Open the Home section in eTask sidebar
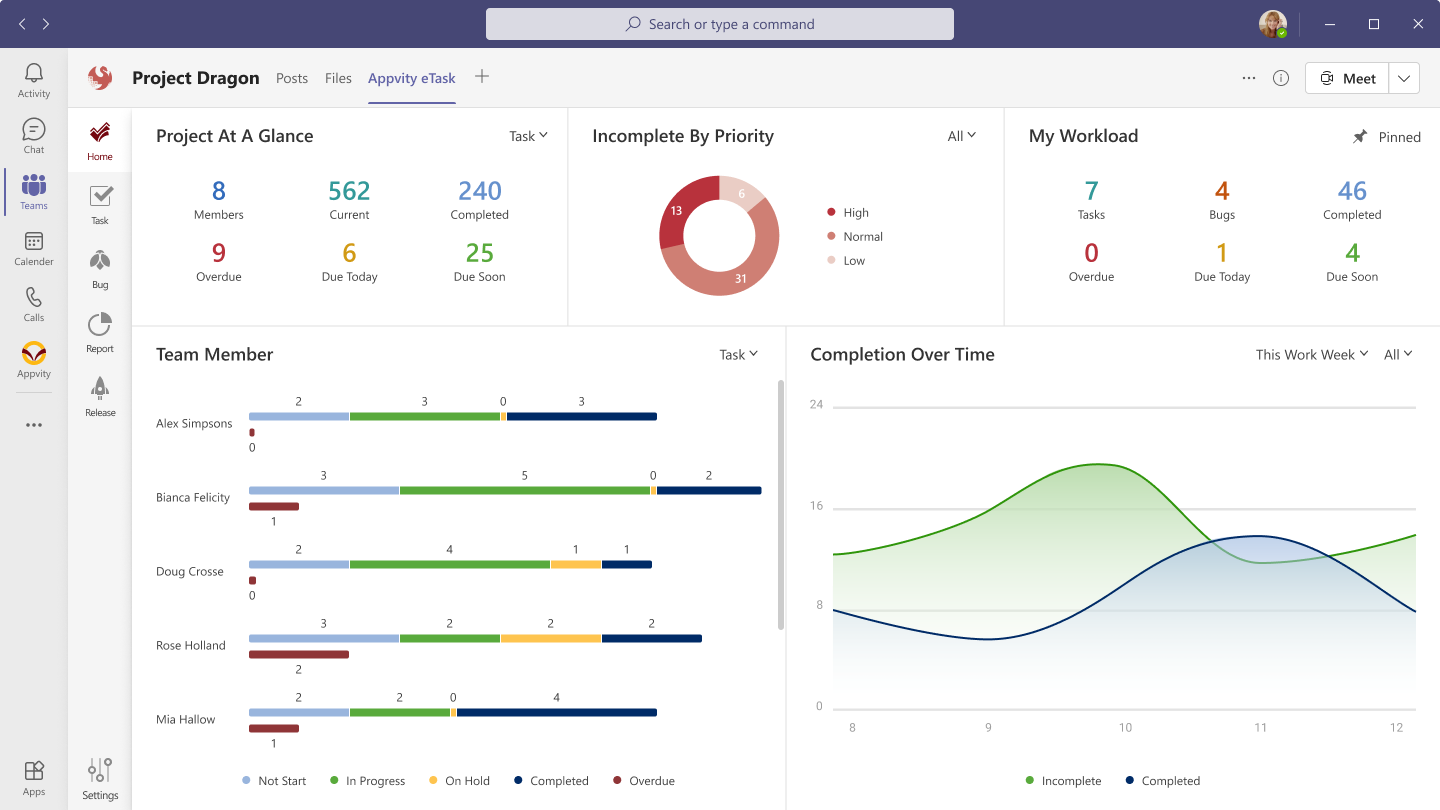 point(99,140)
